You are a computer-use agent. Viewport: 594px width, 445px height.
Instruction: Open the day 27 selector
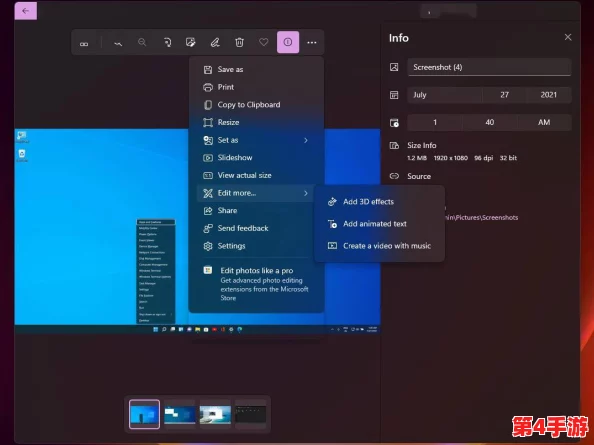point(504,95)
